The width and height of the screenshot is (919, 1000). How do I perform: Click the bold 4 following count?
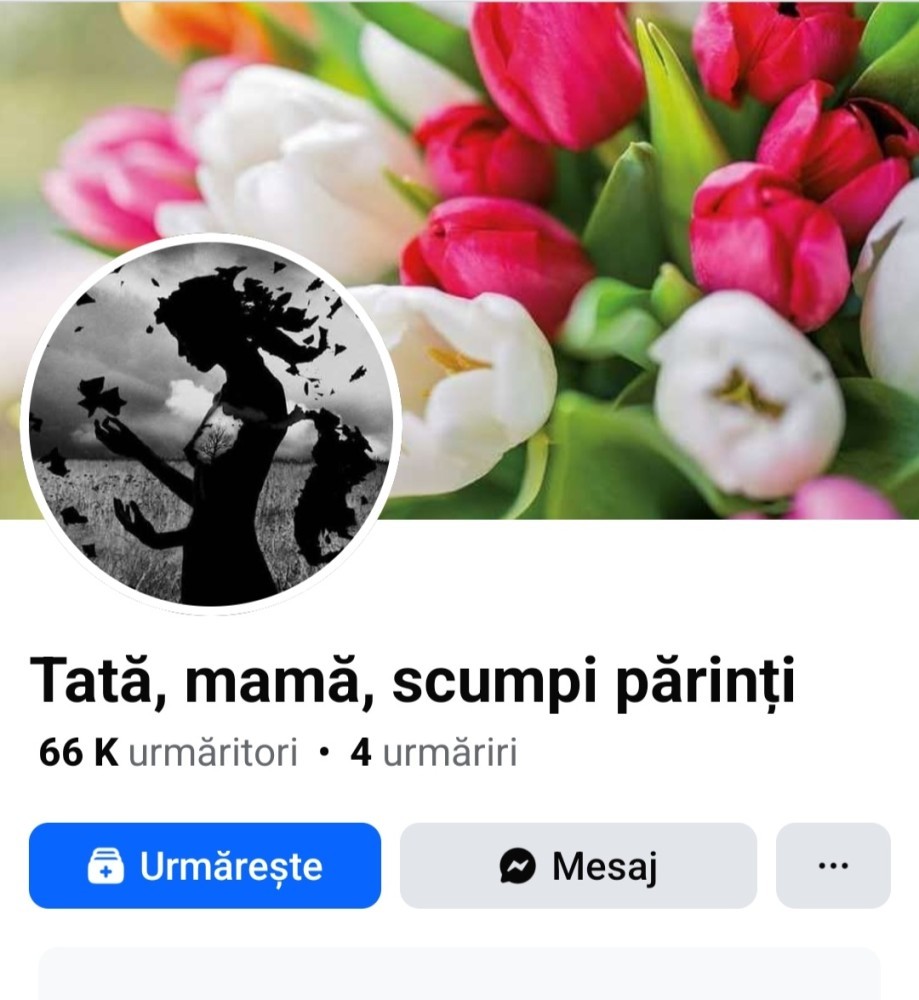click(x=361, y=753)
